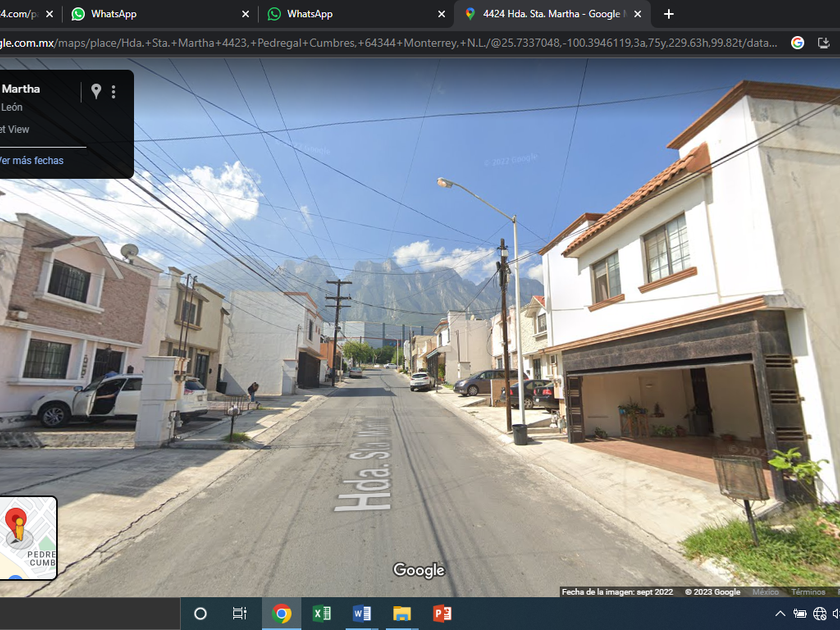The width and height of the screenshot is (840, 630).
Task: Open Task View from the taskbar
Action: coord(239,613)
